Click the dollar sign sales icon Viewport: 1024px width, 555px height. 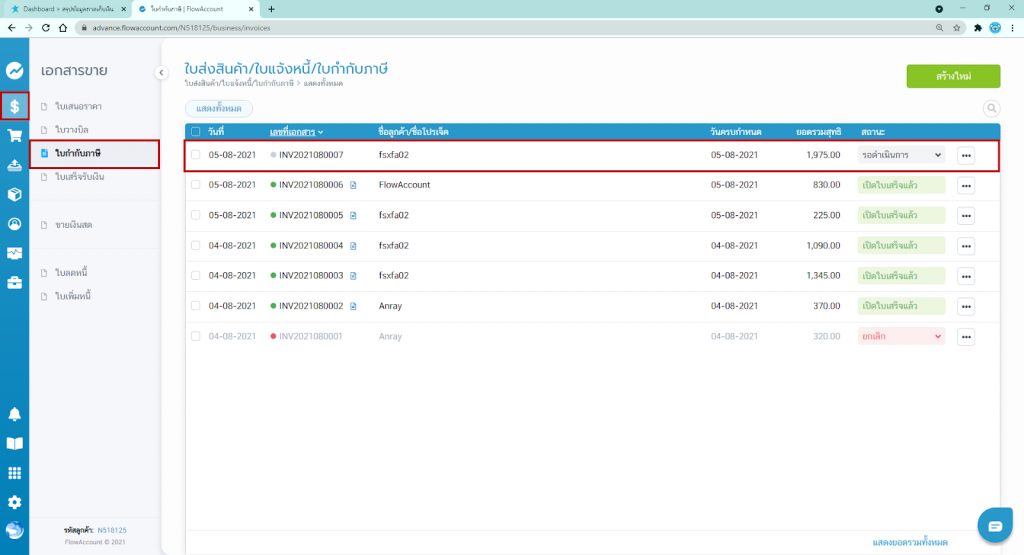tap(14, 106)
